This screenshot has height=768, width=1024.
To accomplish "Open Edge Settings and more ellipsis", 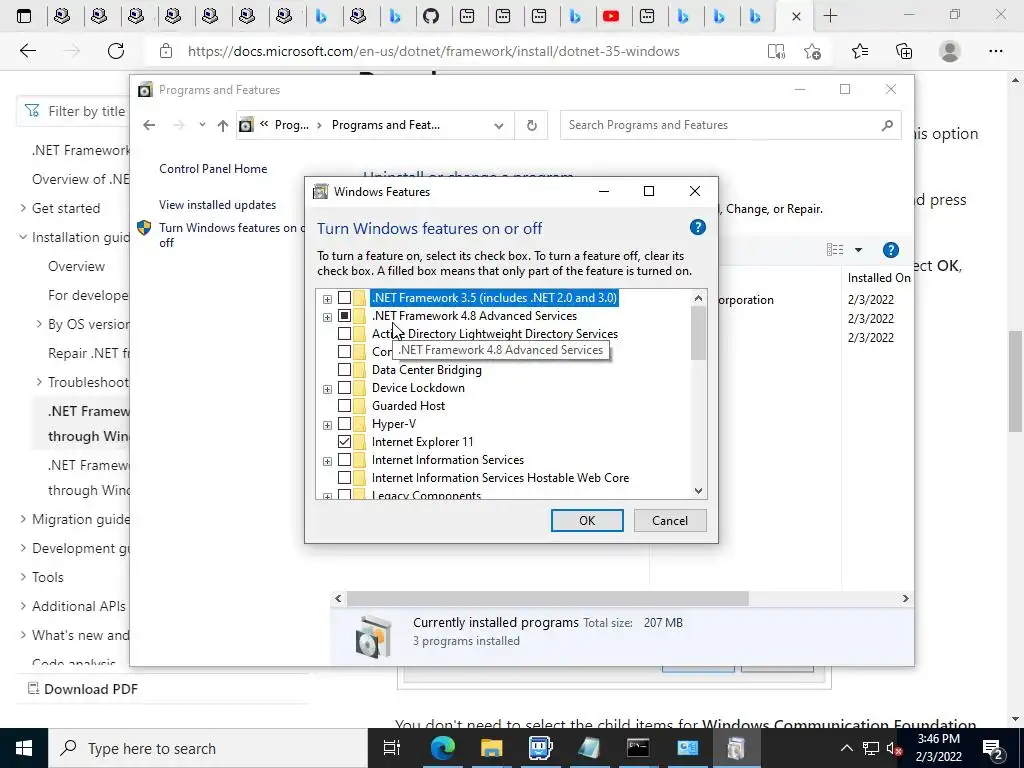I will click(995, 51).
